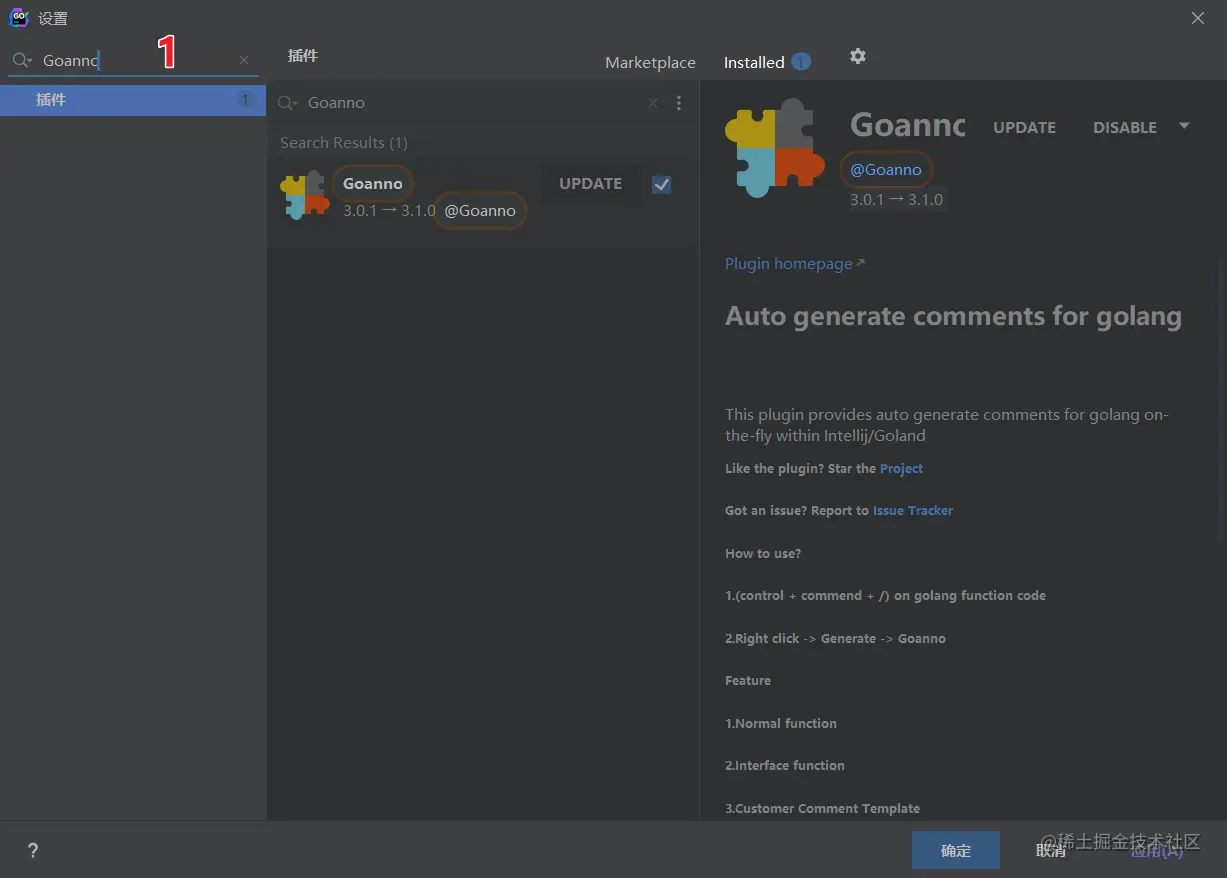Click the settings search magnifier icon
Image resolution: width=1227 pixels, height=878 pixels.
click(21, 60)
